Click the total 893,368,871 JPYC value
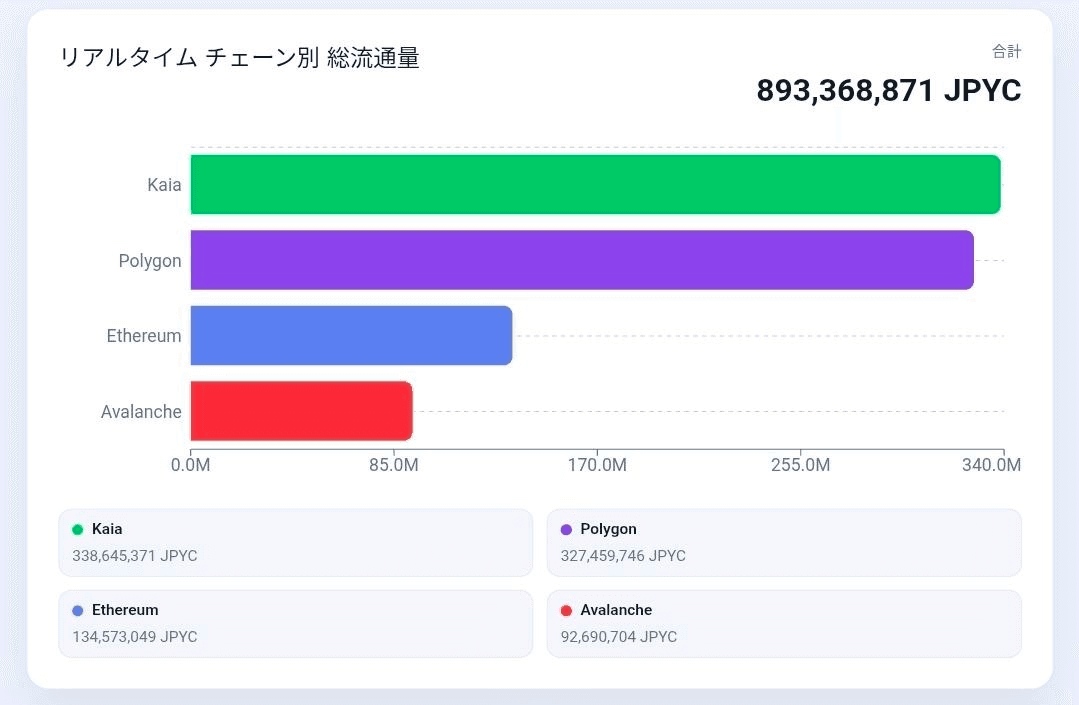 tap(888, 91)
